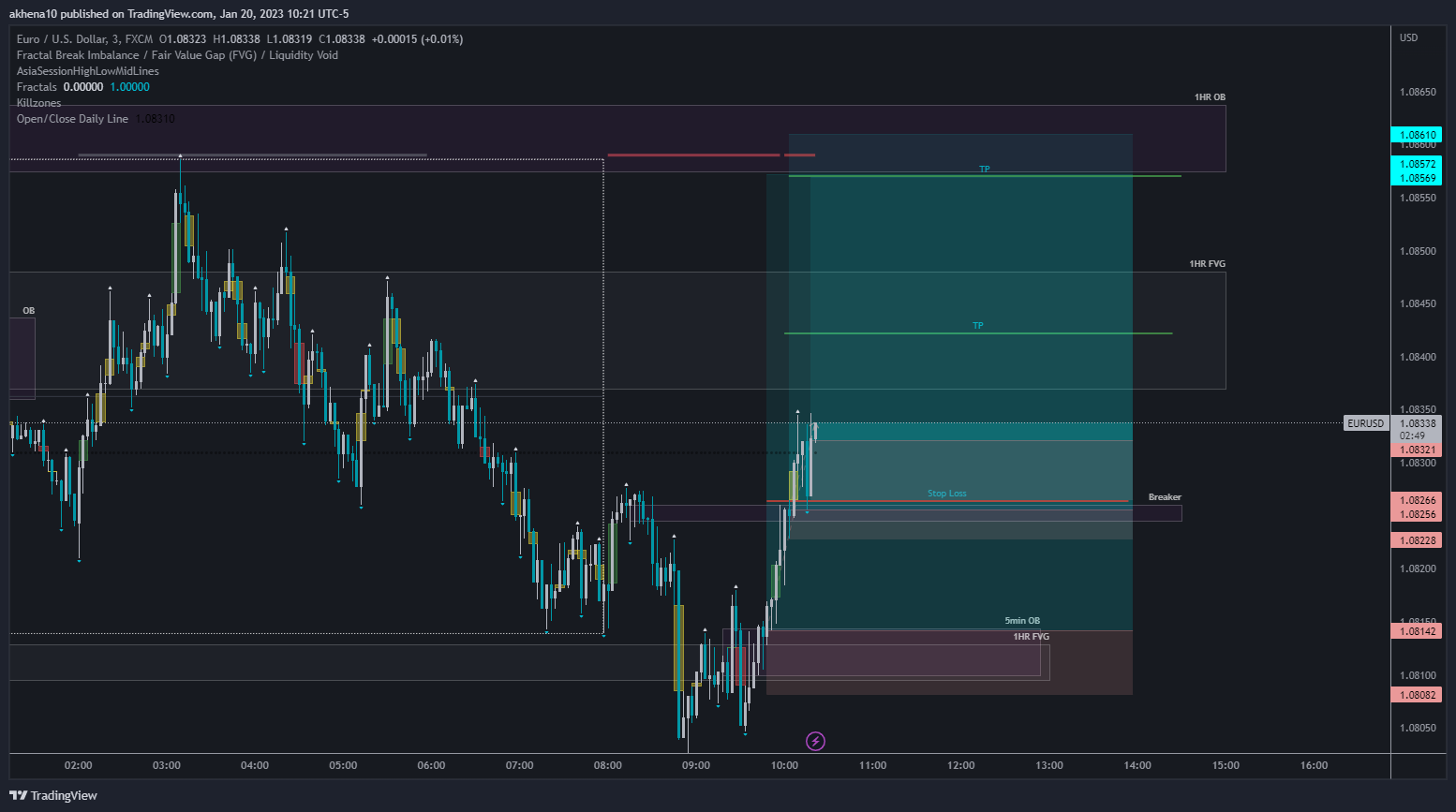Select the Killzones indicator legend
1456x812 pixels.
38,103
